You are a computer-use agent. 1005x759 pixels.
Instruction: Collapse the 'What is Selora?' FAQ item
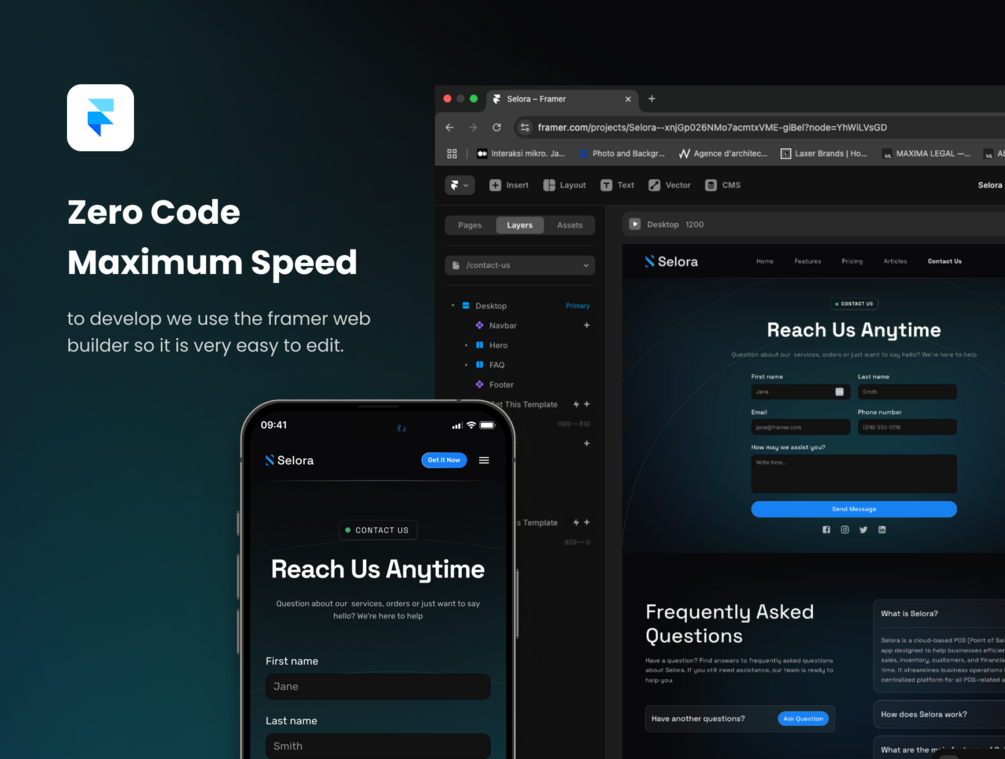click(939, 613)
